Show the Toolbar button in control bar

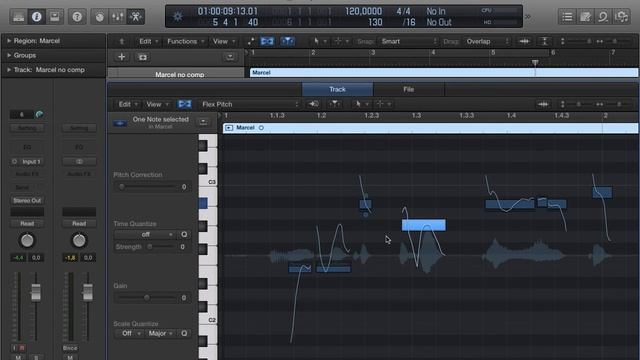55,17
